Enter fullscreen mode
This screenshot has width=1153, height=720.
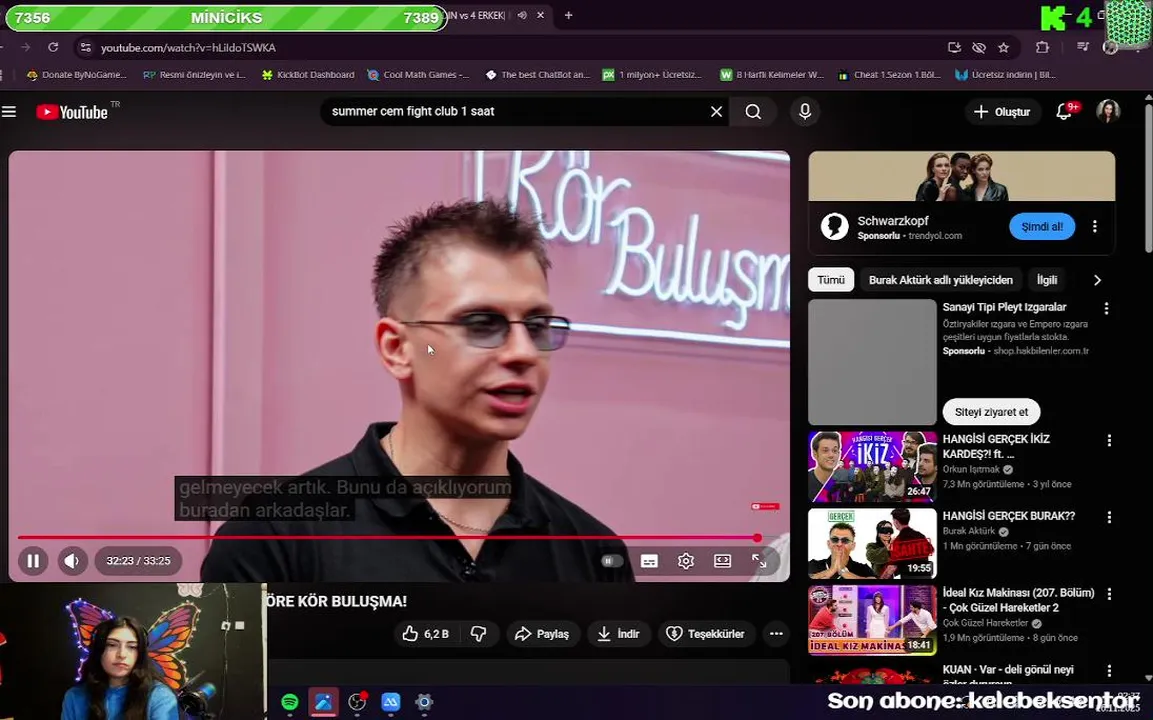[760, 561]
